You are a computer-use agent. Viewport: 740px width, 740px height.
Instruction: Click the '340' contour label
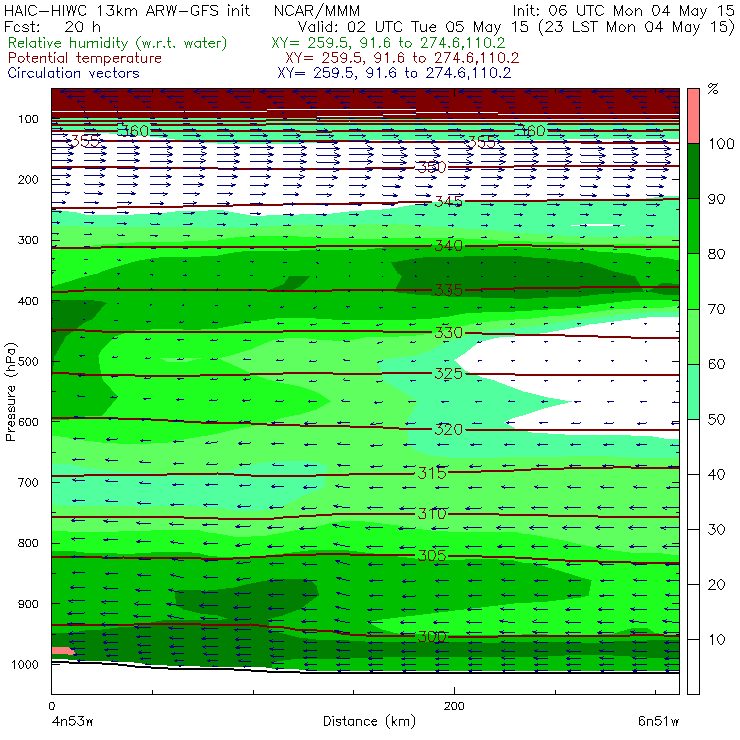(x=448, y=246)
